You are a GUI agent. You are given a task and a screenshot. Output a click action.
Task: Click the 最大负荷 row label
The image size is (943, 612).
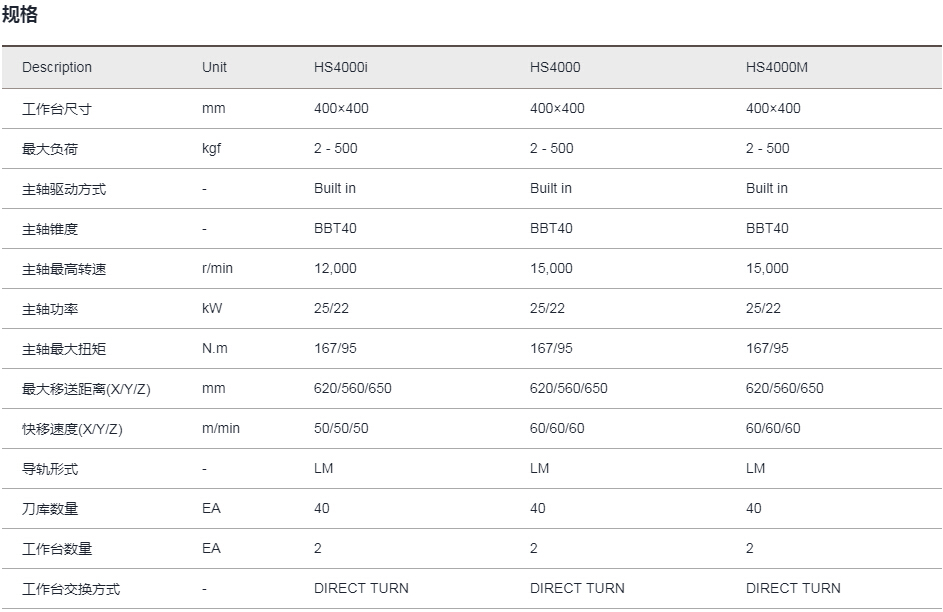point(50,149)
